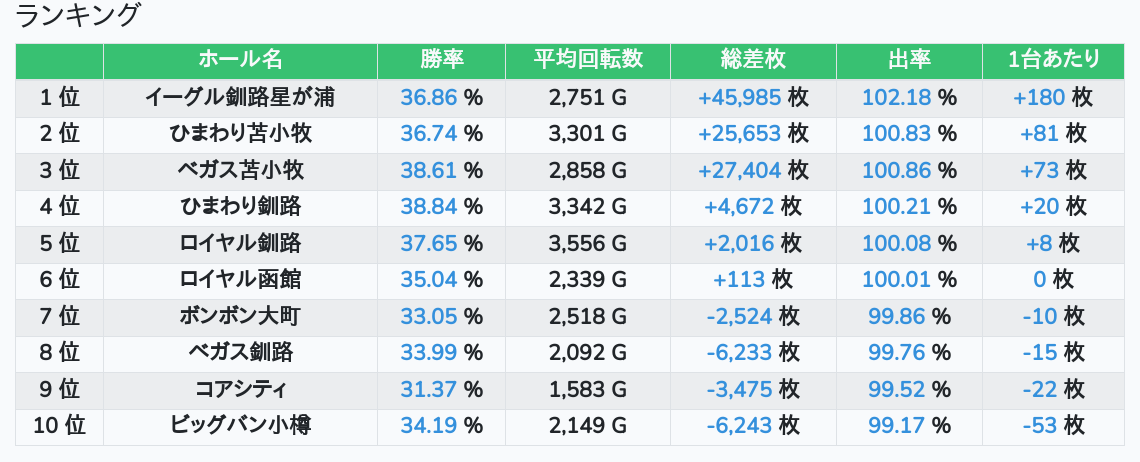Open the コアシティ hall entry
Screen dimensions: 1140x462
point(240,389)
